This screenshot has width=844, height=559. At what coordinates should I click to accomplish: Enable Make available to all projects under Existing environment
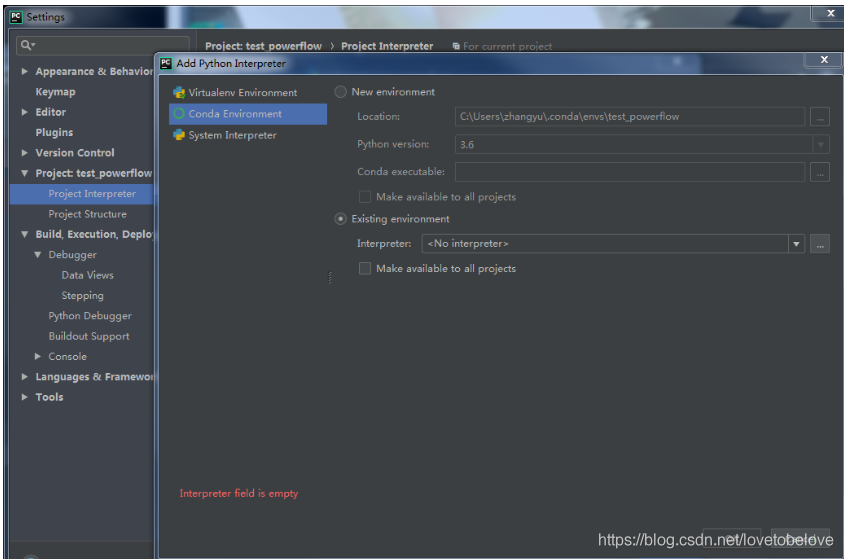pyautogui.click(x=365, y=268)
